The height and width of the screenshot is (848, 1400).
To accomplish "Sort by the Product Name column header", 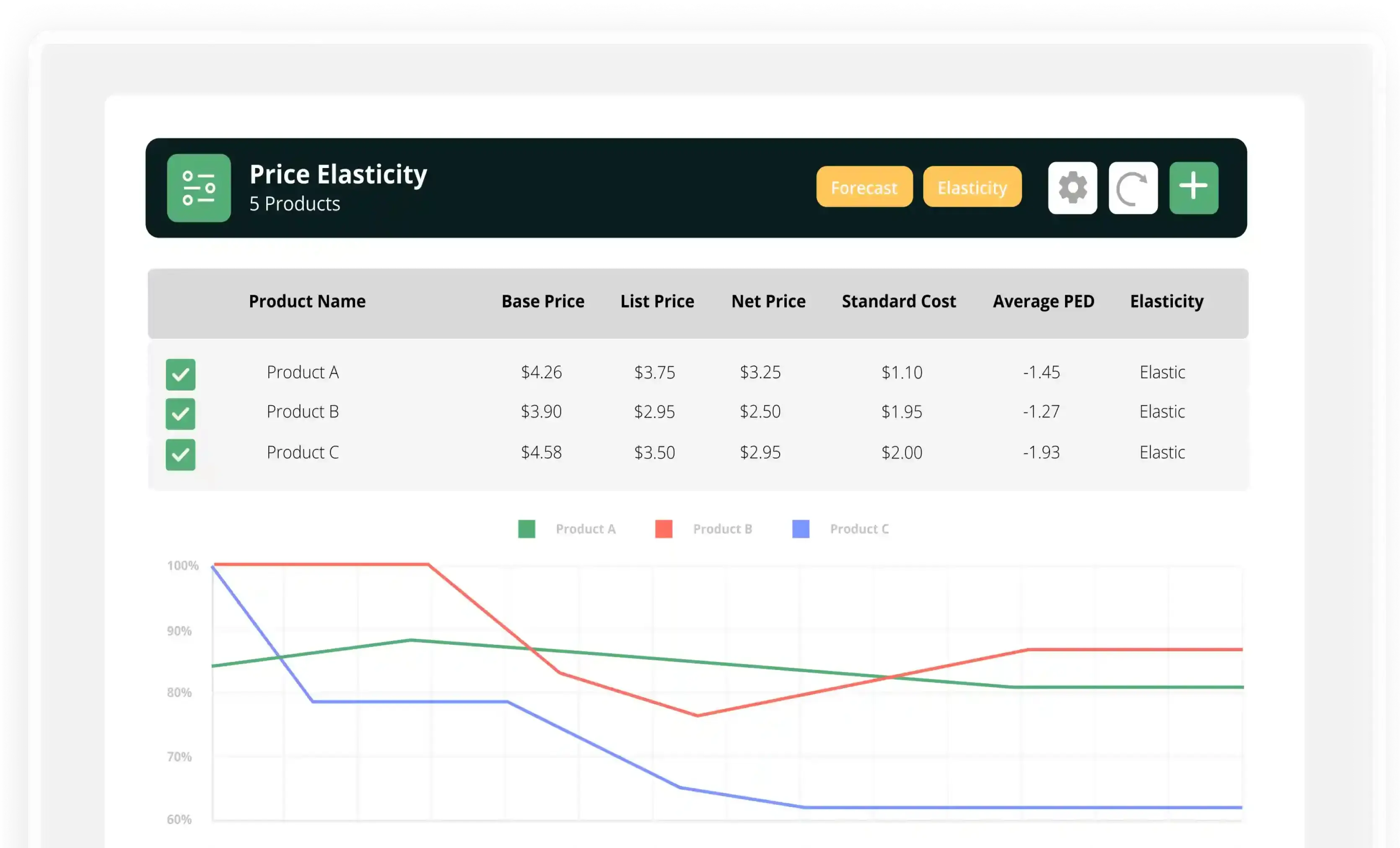I will pyautogui.click(x=307, y=301).
